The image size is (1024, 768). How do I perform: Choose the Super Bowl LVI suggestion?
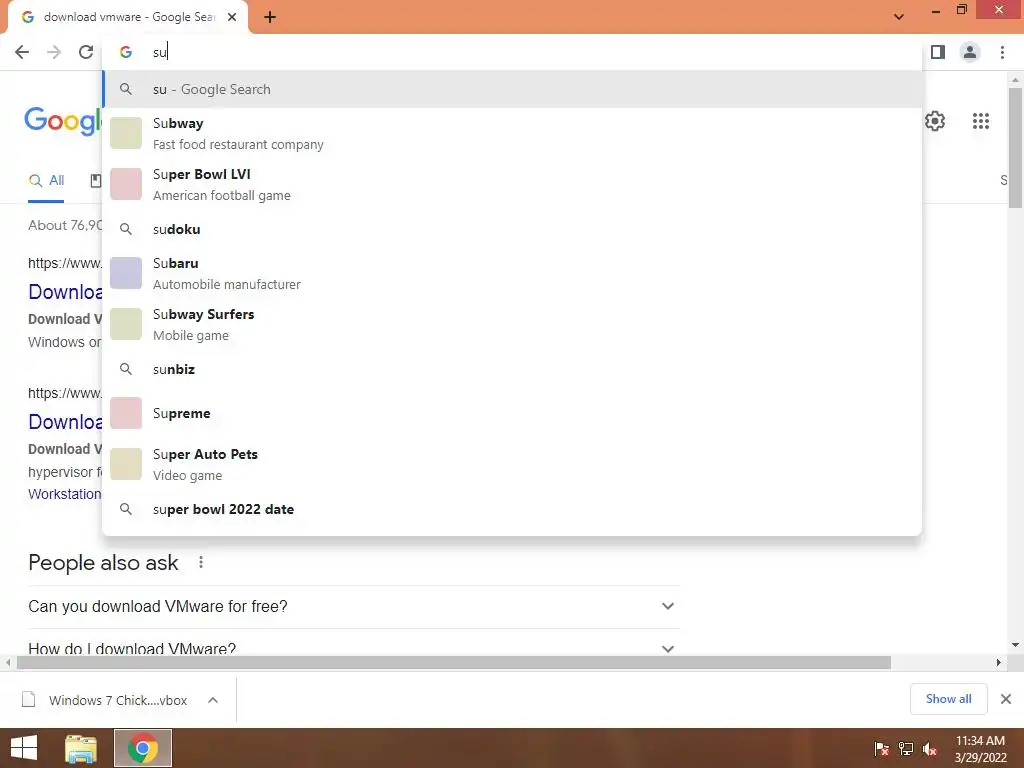pos(513,184)
